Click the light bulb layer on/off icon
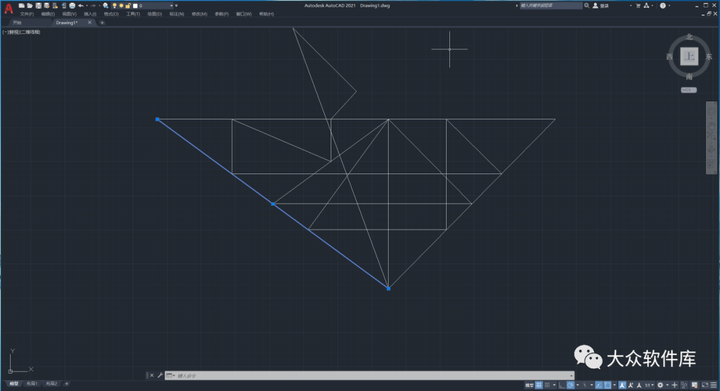The height and width of the screenshot is (391, 720). coord(114,6)
